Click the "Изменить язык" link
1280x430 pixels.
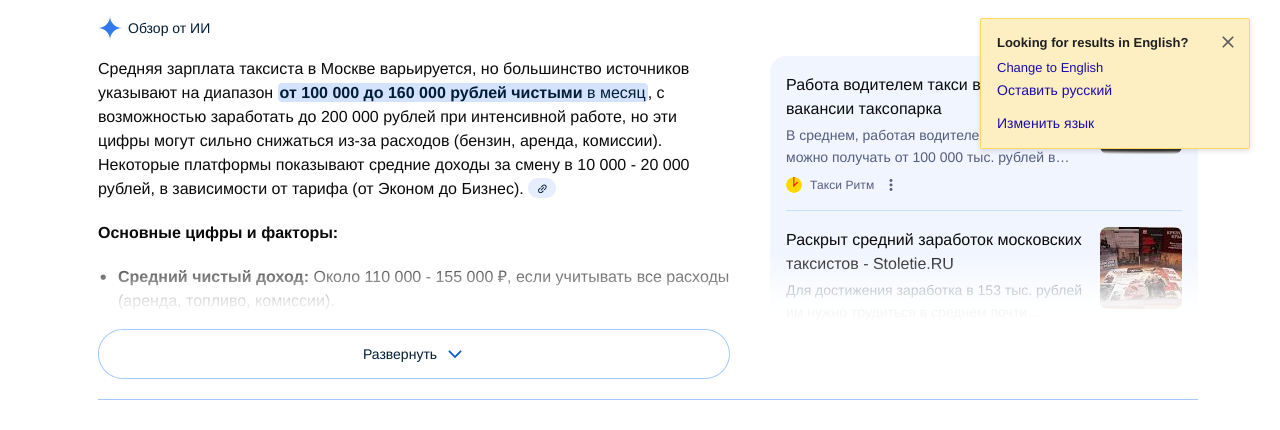pyautogui.click(x=1045, y=123)
